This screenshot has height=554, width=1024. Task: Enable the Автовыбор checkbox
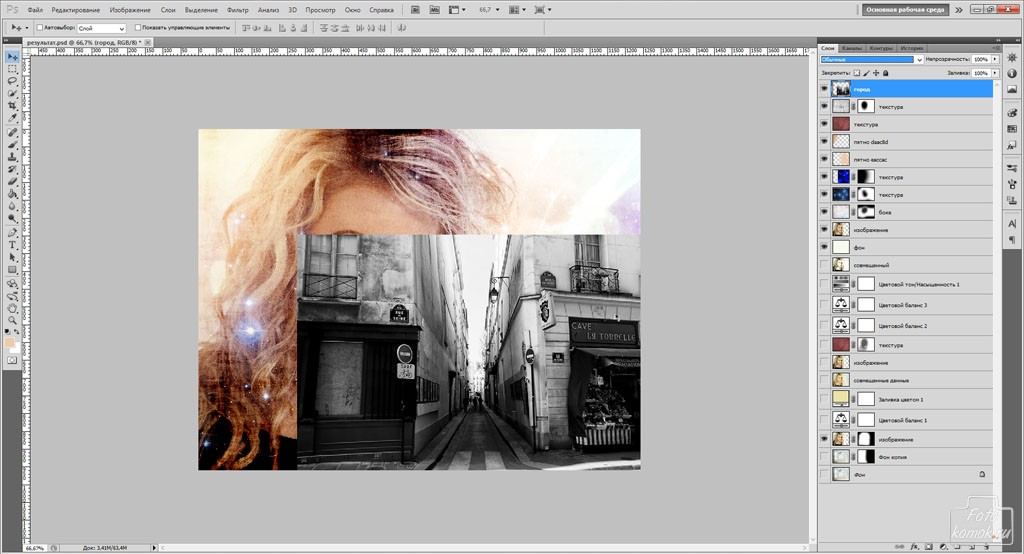point(39,28)
